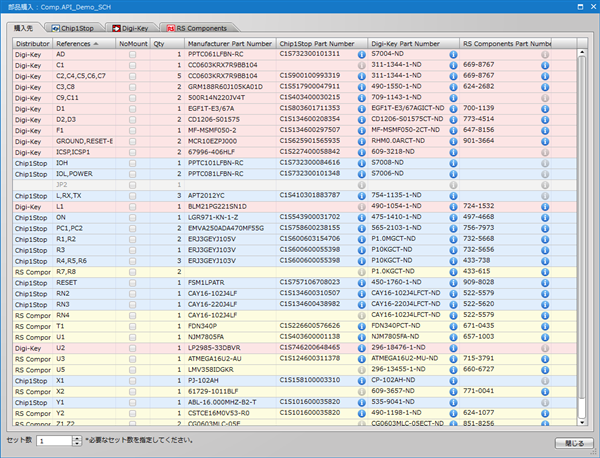Screen dimensions: 600x458
Task: Toggle NoMount checkbox for row RESET
Action: point(132,283)
